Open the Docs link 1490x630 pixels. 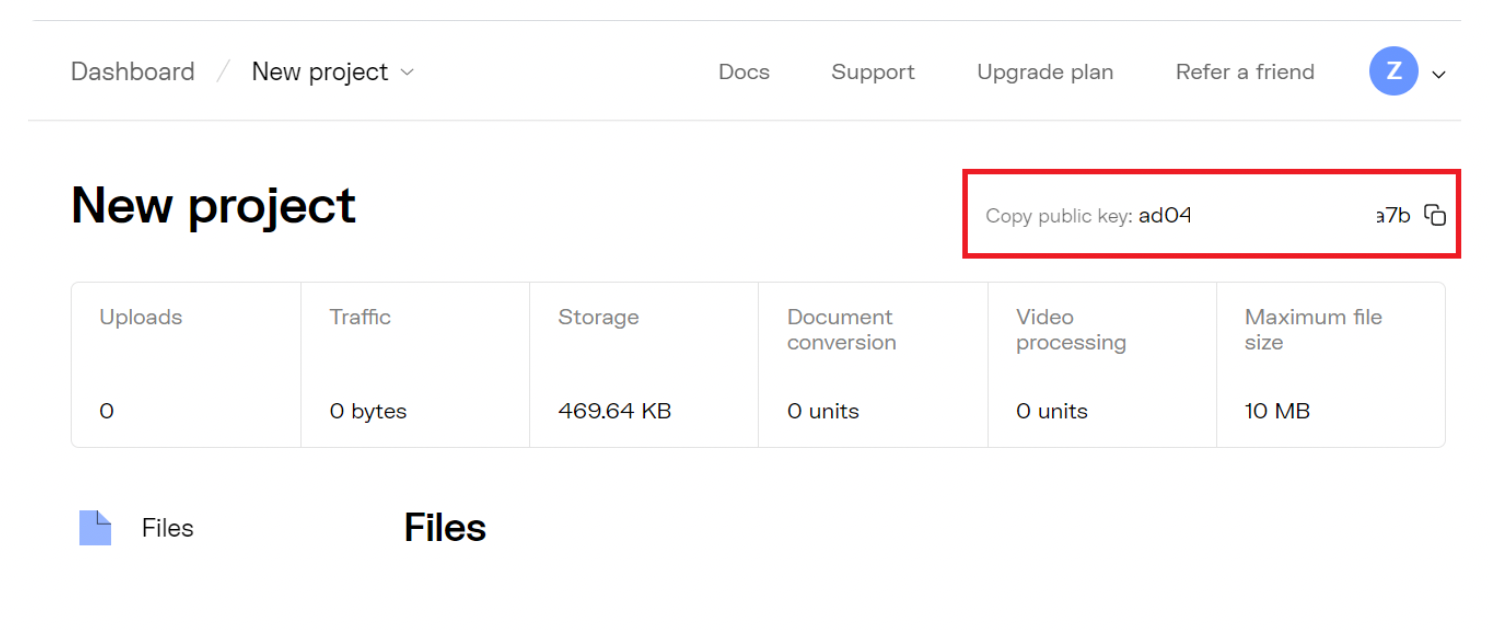tap(744, 72)
